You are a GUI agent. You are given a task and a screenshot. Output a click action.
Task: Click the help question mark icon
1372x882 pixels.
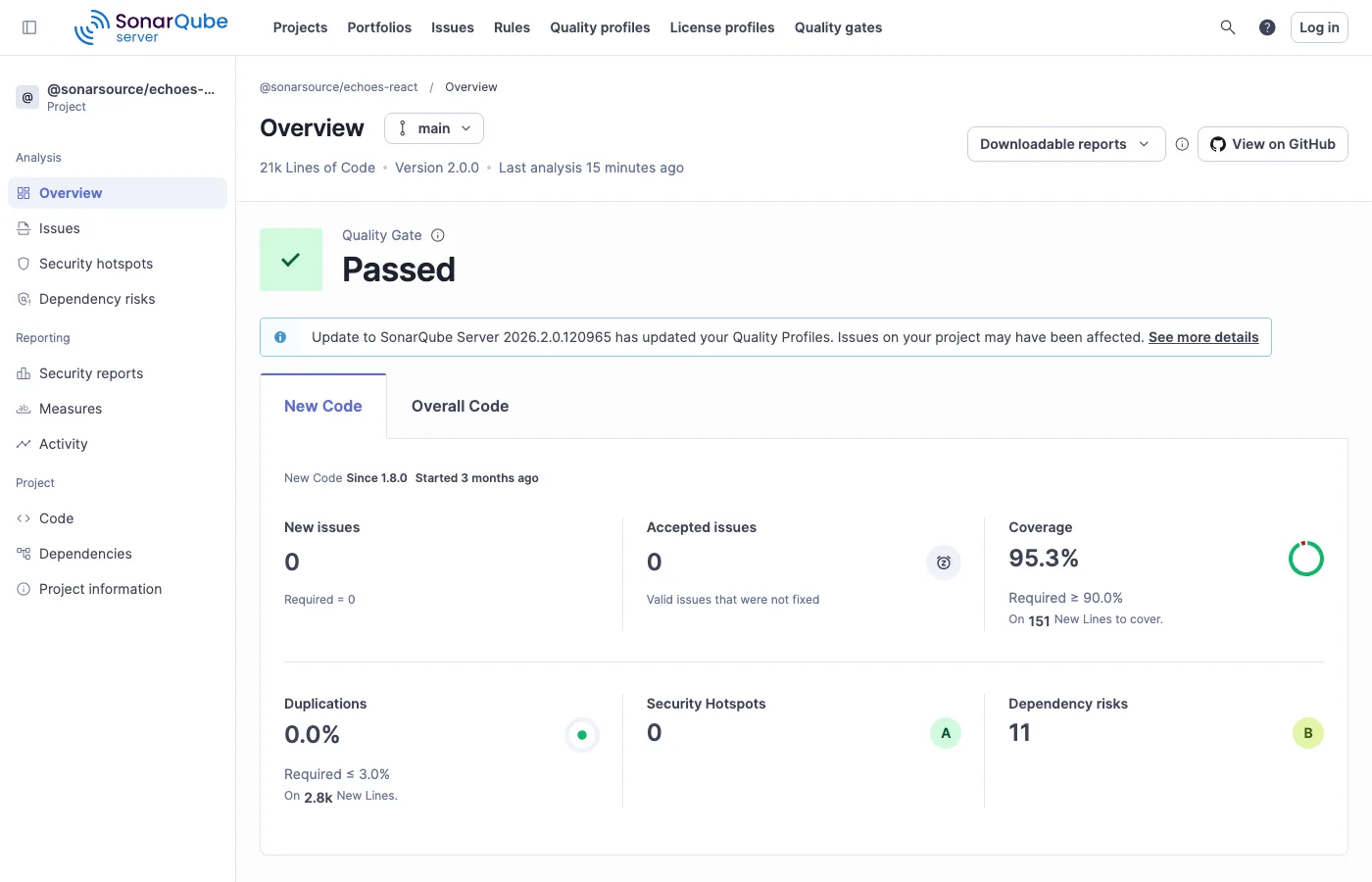(1267, 26)
